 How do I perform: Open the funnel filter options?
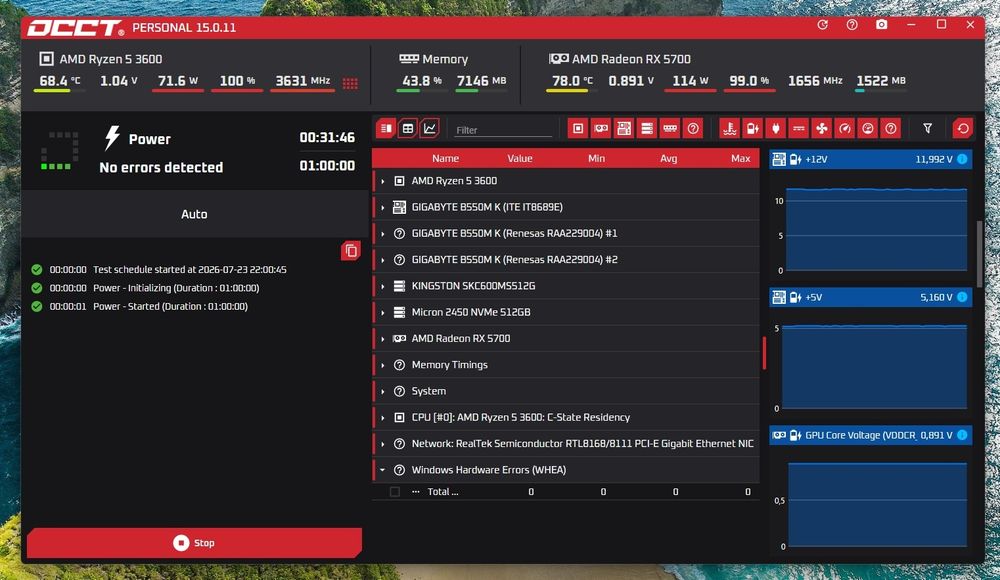(927, 129)
